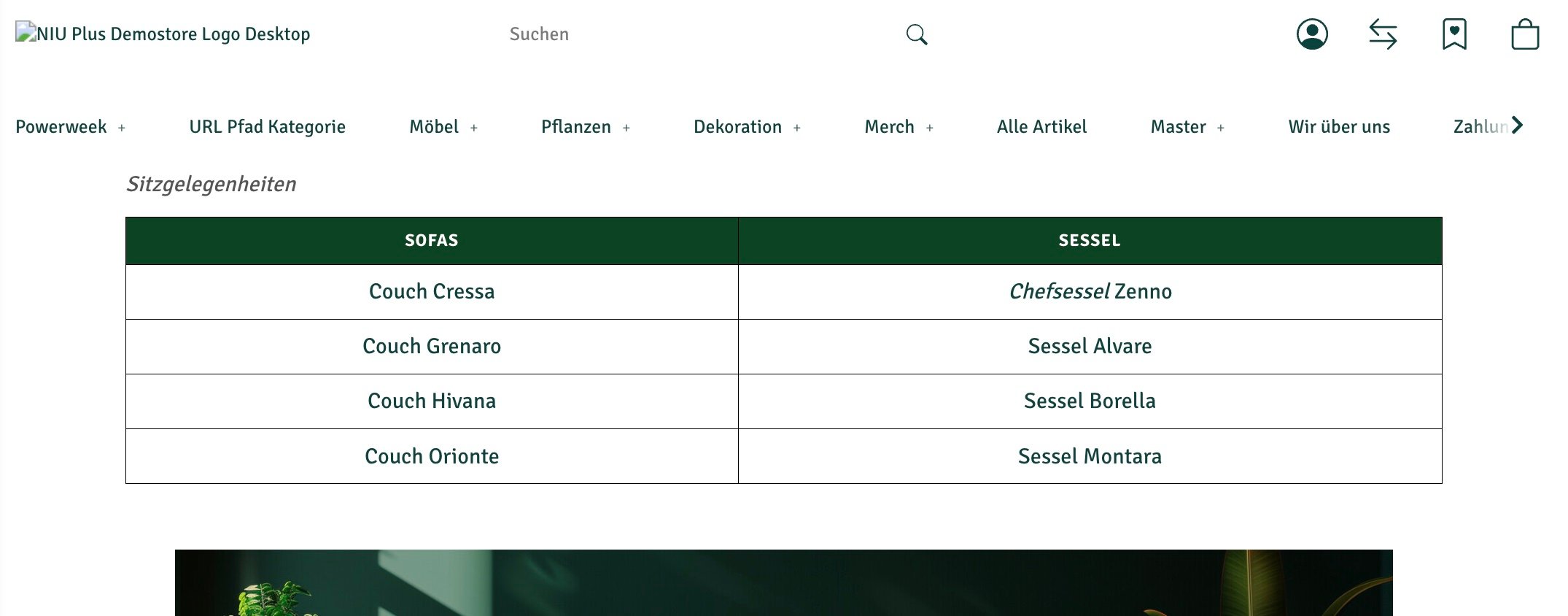Open the shopping bag cart
Screen dimensions: 1568x616
tap(1525, 34)
